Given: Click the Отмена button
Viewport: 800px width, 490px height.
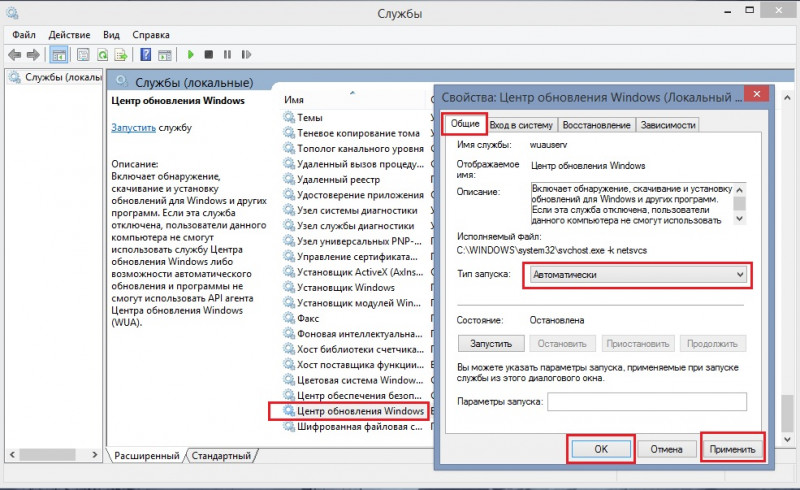Looking at the screenshot, I should click(x=666, y=449).
